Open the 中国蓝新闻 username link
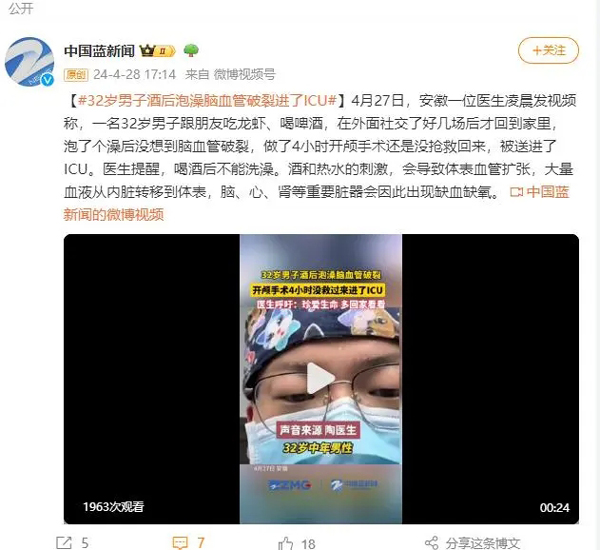Viewport: 600px width, 550px height. click(99, 51)
